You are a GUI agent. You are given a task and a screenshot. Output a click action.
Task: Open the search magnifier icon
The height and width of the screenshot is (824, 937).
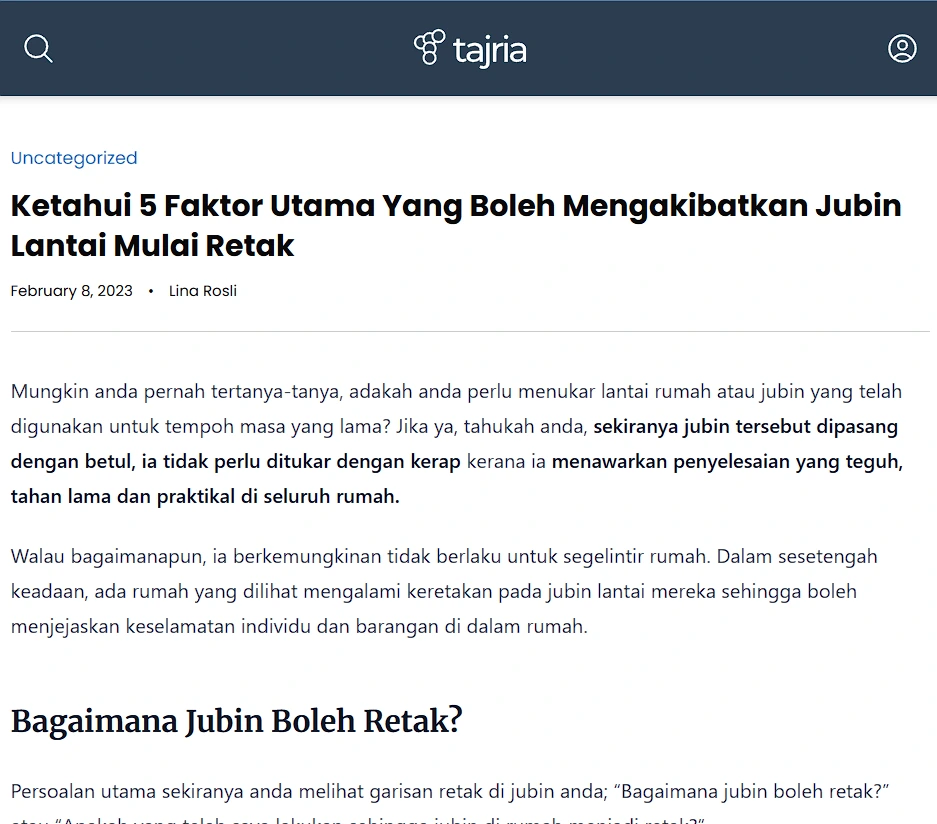[38, 48]
